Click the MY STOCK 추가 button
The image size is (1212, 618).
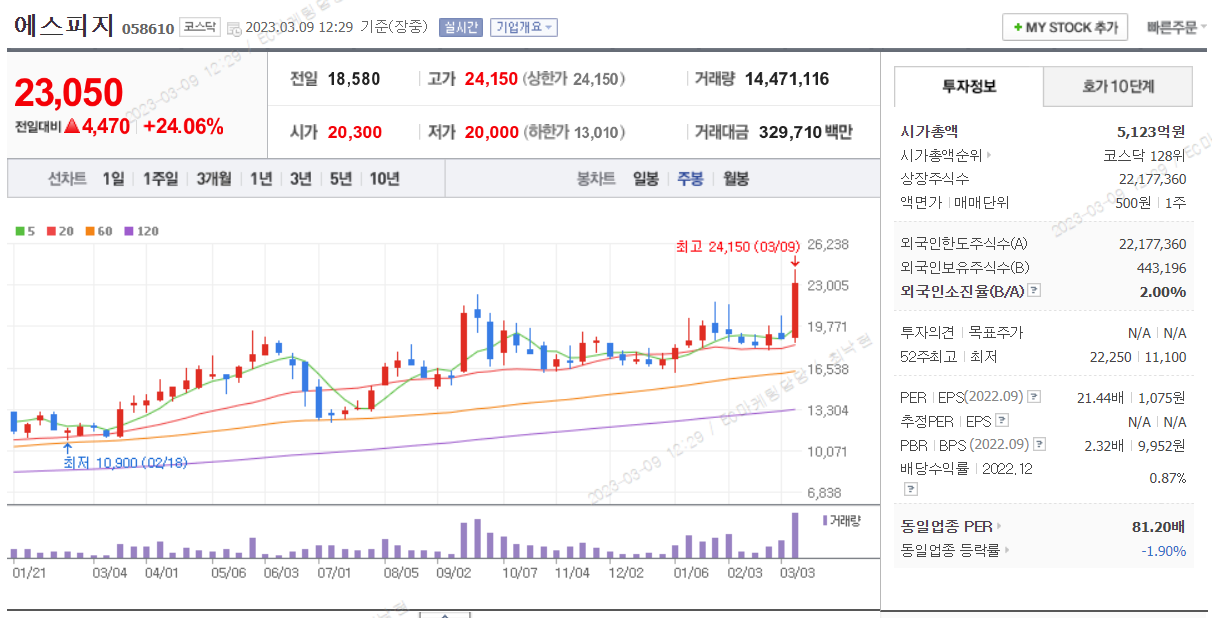(x=1065, y=27)
